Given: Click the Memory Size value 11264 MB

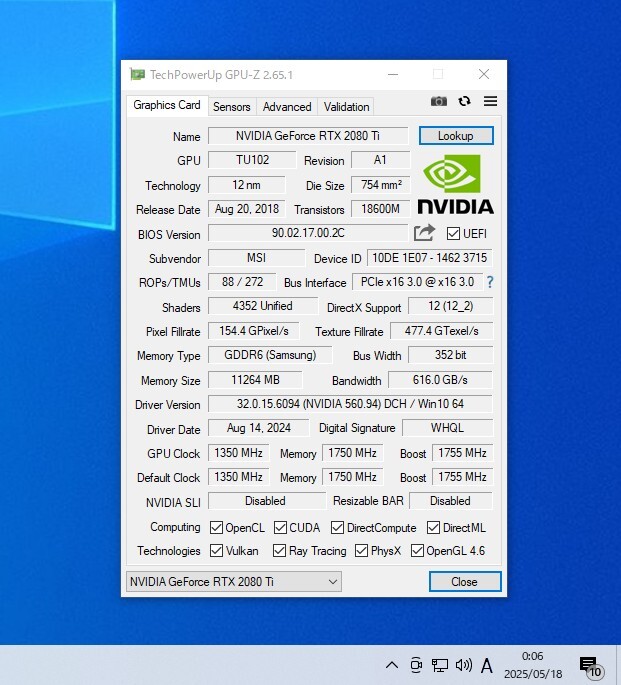Looking at the screenshot, I should (x=255, y=380).
